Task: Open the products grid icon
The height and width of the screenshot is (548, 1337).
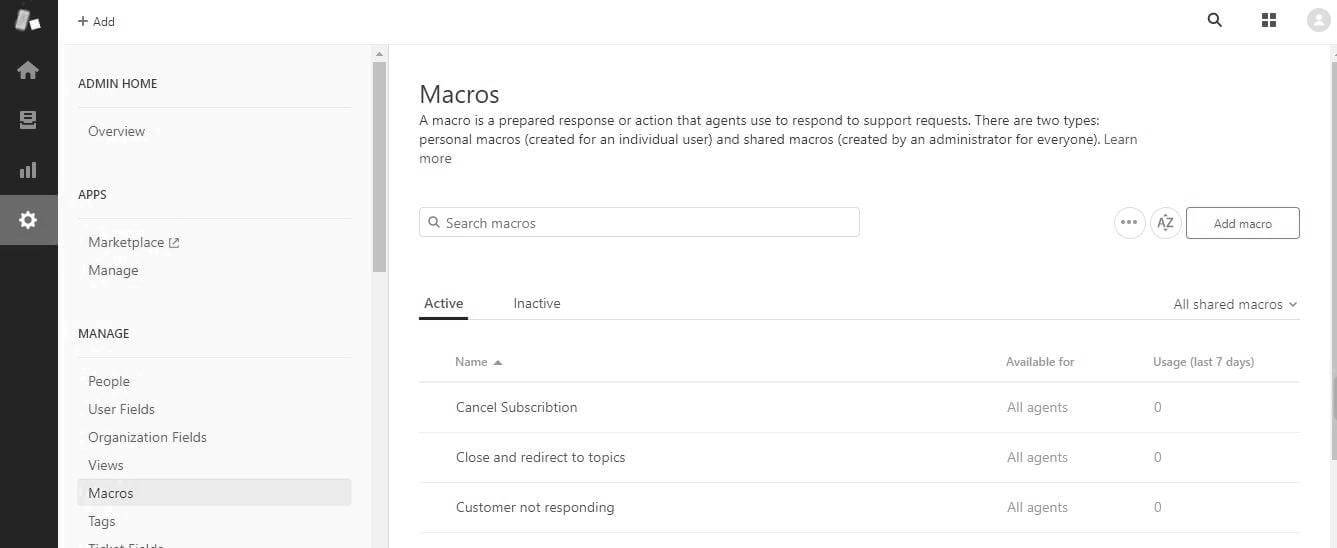Action: [1269, 20]
